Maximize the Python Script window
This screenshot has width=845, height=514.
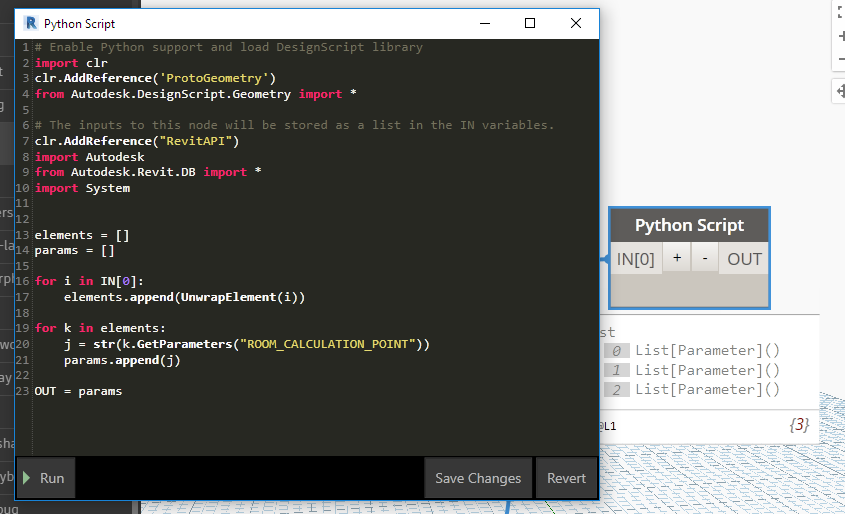pos(530,23)
